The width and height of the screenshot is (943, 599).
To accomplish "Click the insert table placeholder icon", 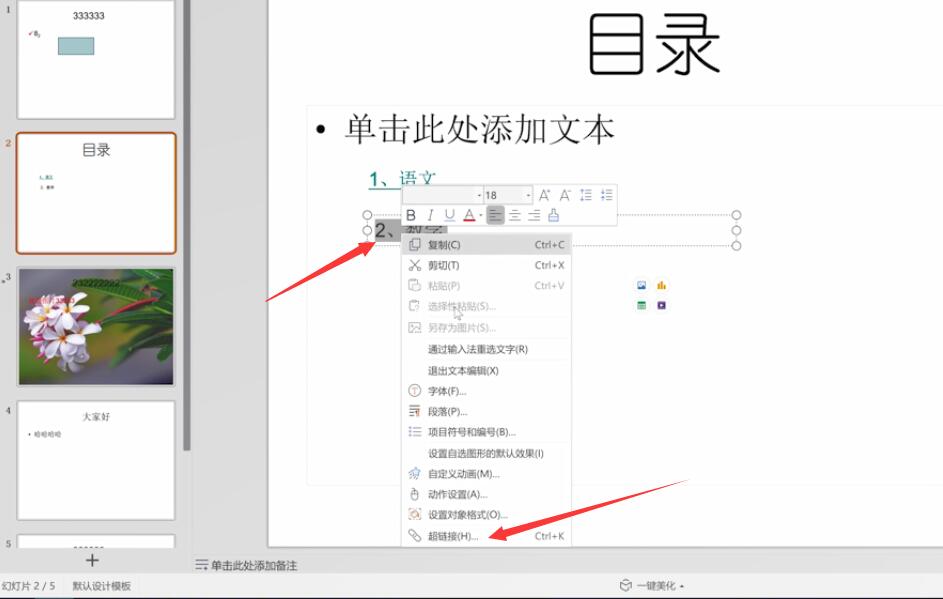I will [x=642, y=305].
